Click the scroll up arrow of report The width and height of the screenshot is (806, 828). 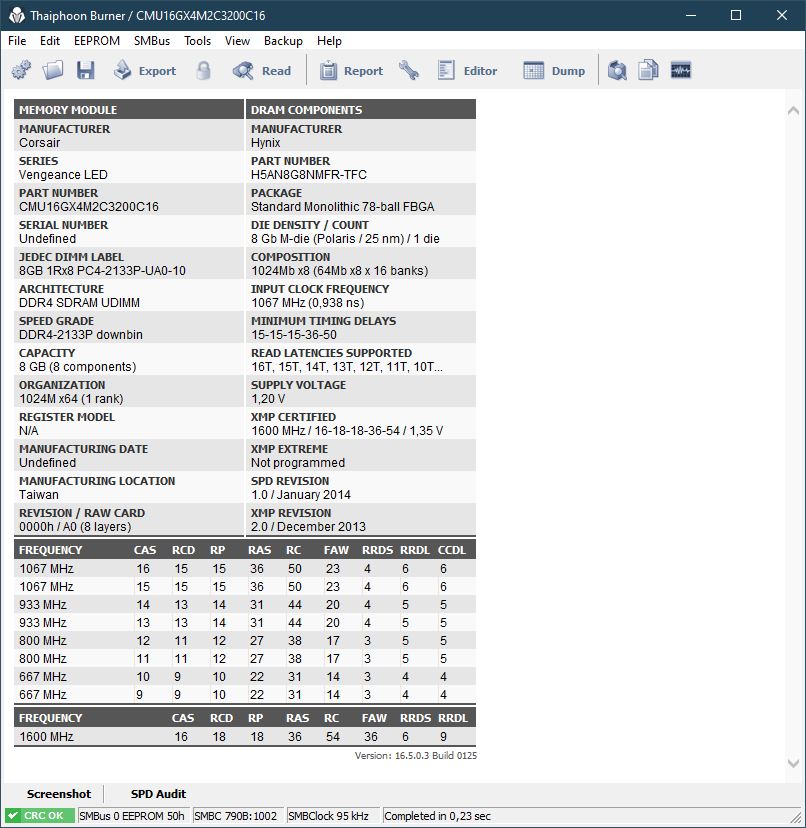click(x=793, y=110)
